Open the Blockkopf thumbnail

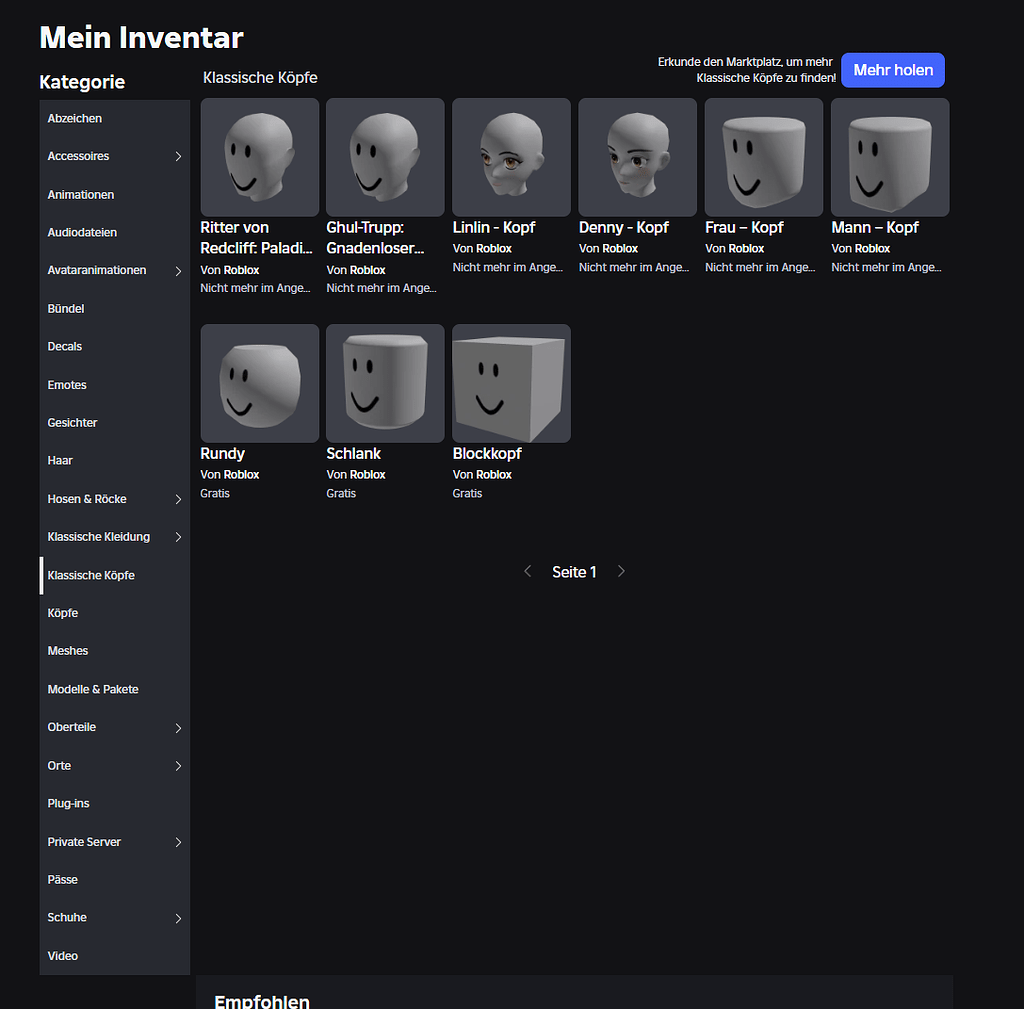click(511, 383)
